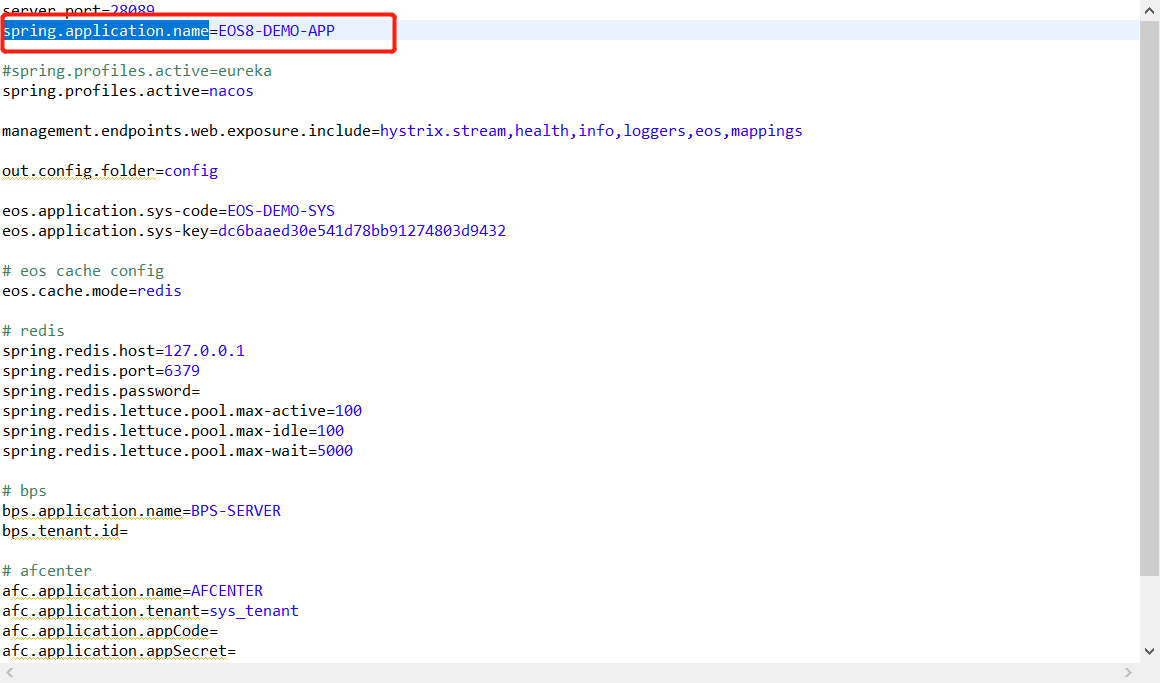This screenshot has height=683, width=1160.
Task: Click the AFCENTER application name value
Action: (227, 591)
